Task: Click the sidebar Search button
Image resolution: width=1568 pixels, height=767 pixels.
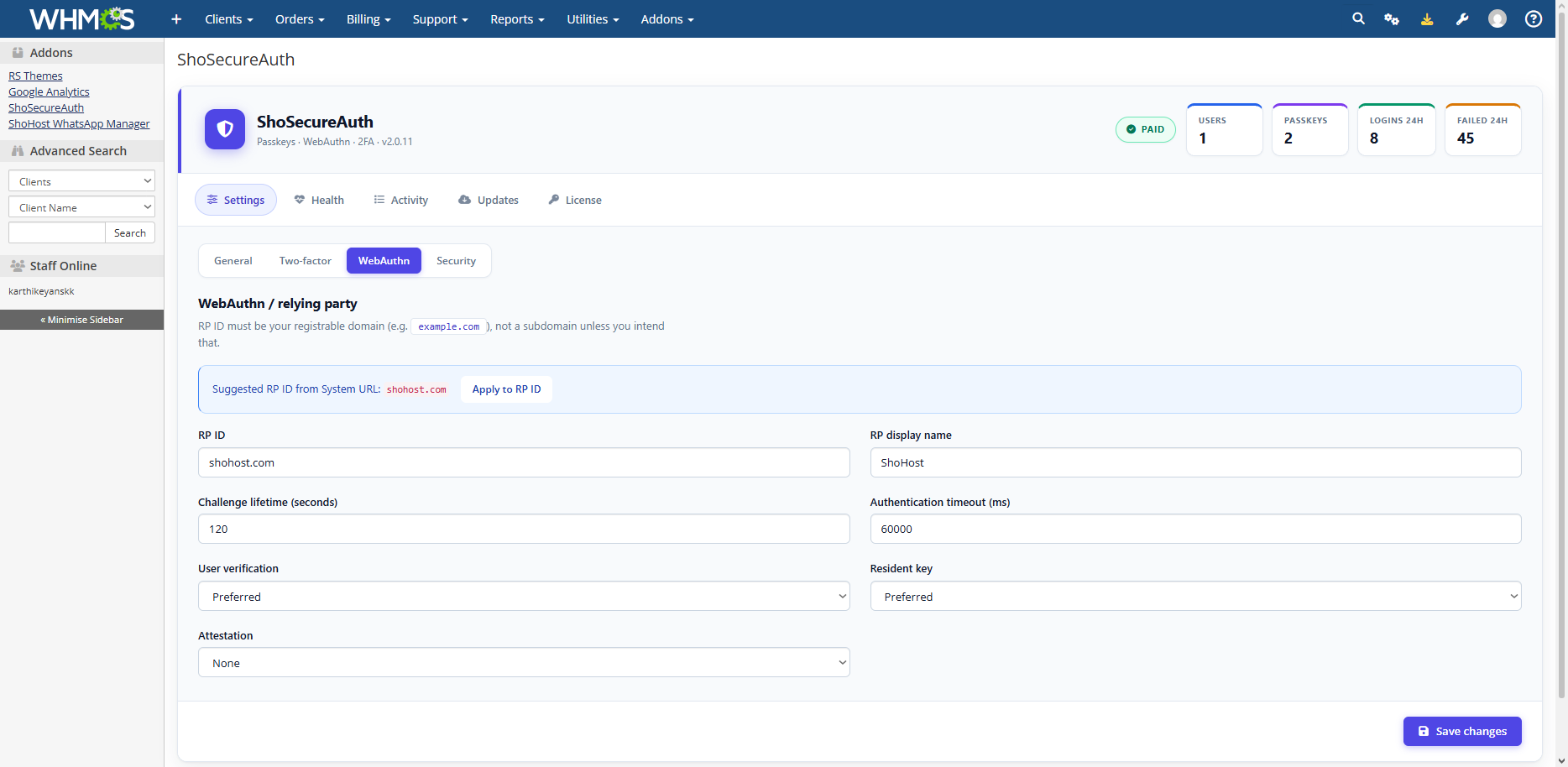Action: point(130,232)
